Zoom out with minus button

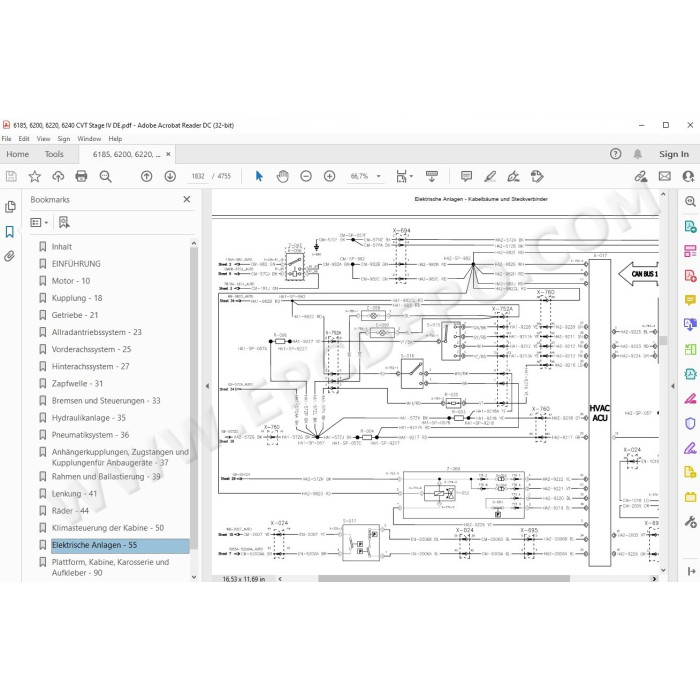[306, 176]
